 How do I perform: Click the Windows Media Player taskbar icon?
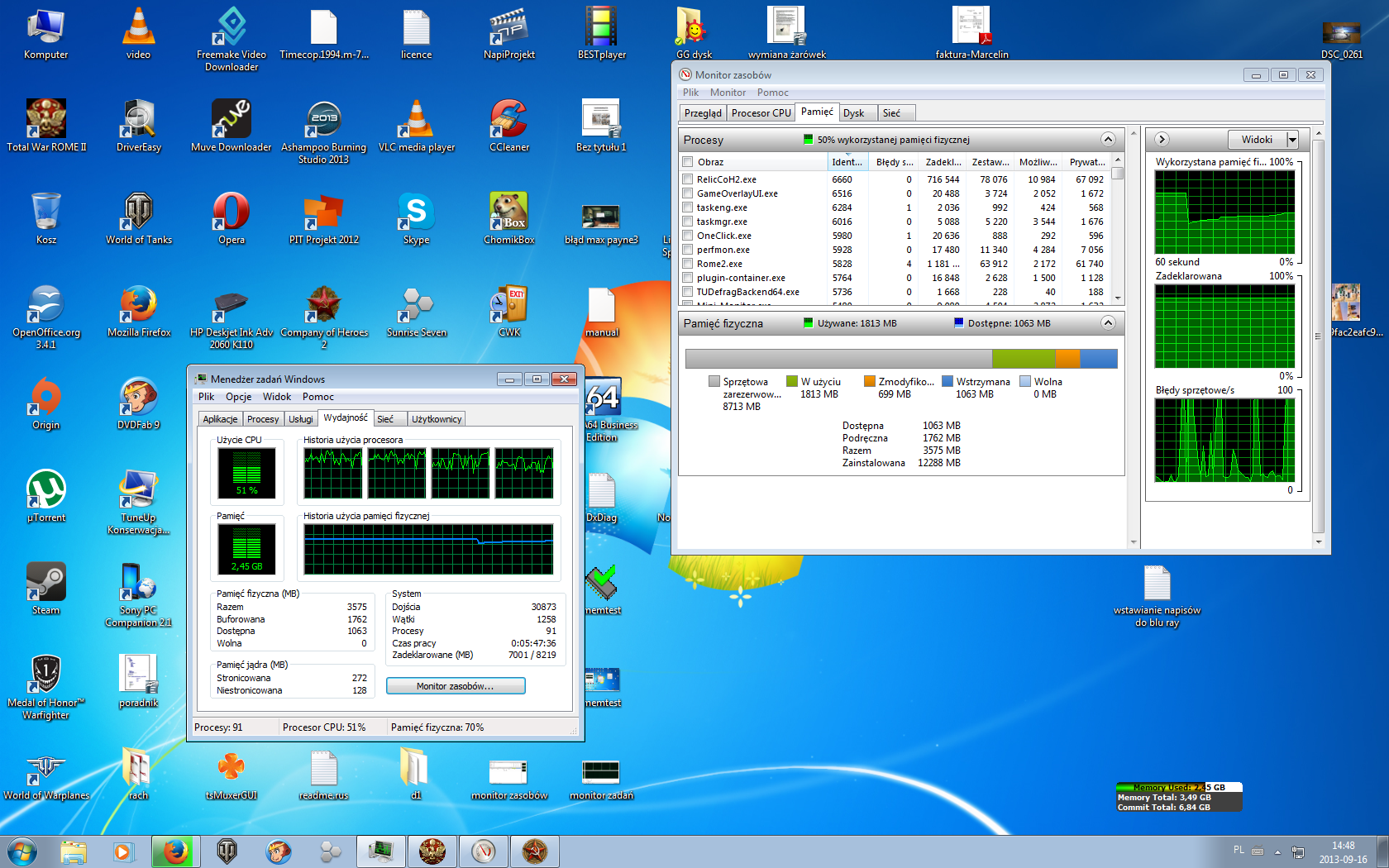(124, 851)
